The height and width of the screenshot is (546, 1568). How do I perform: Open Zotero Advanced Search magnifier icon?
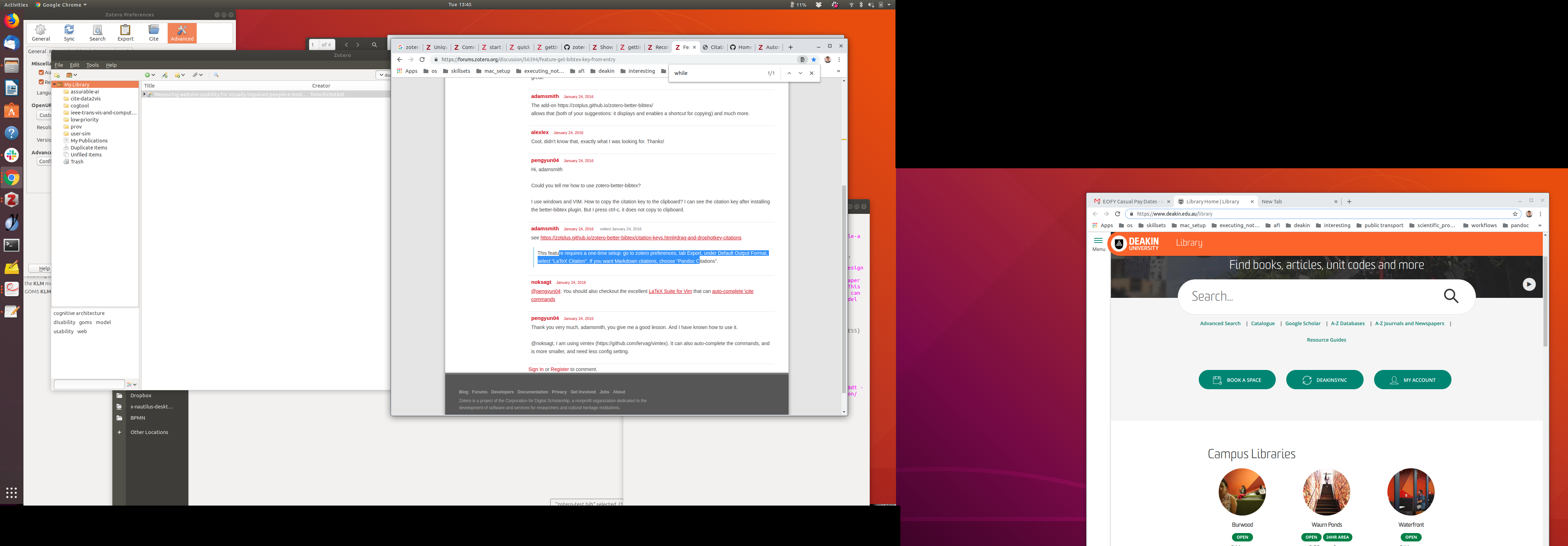pyautogui.click(x=216, y=75)
